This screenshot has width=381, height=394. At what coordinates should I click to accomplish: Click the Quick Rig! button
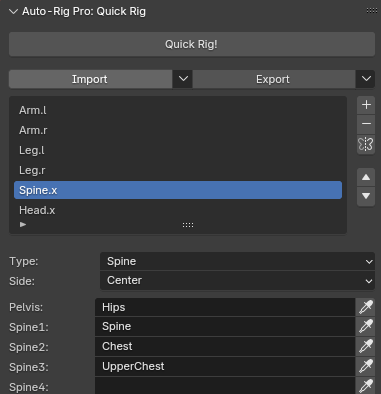coord(192,44)
